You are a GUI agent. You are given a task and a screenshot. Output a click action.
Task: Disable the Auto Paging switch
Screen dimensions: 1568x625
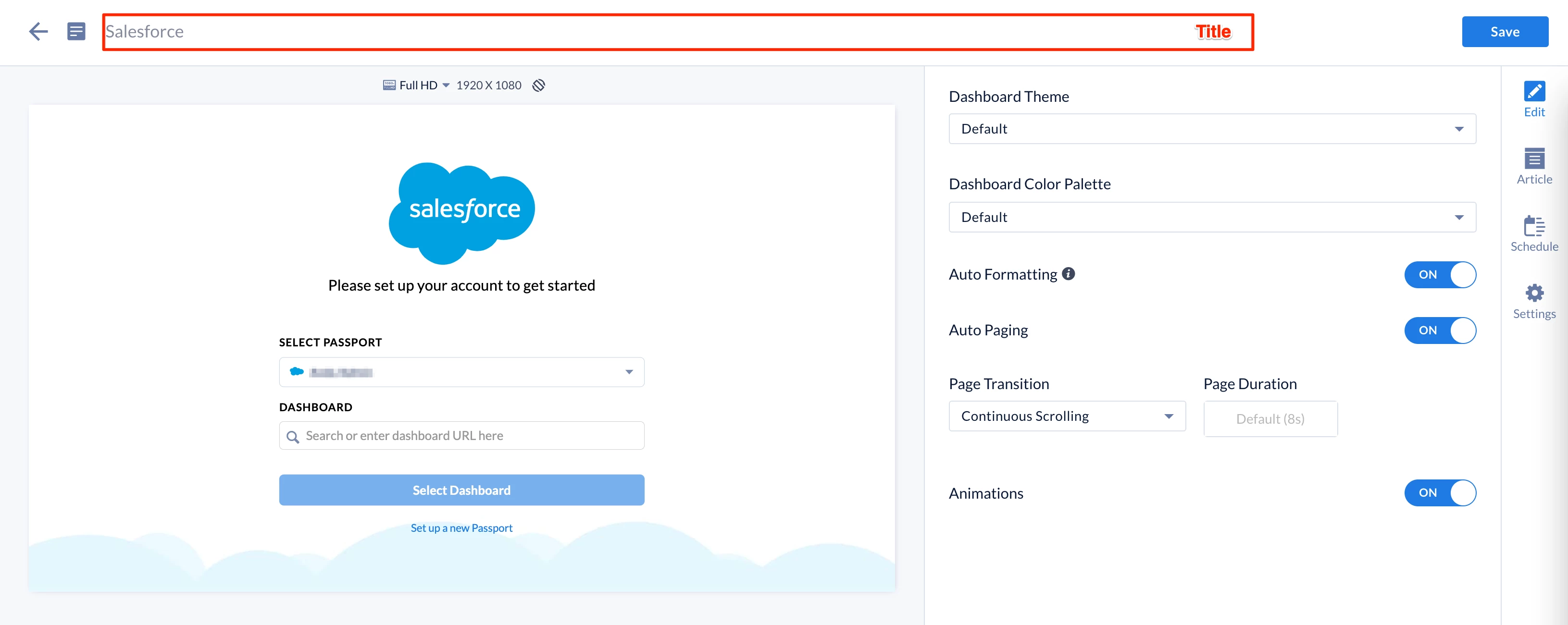point(1439,331)
